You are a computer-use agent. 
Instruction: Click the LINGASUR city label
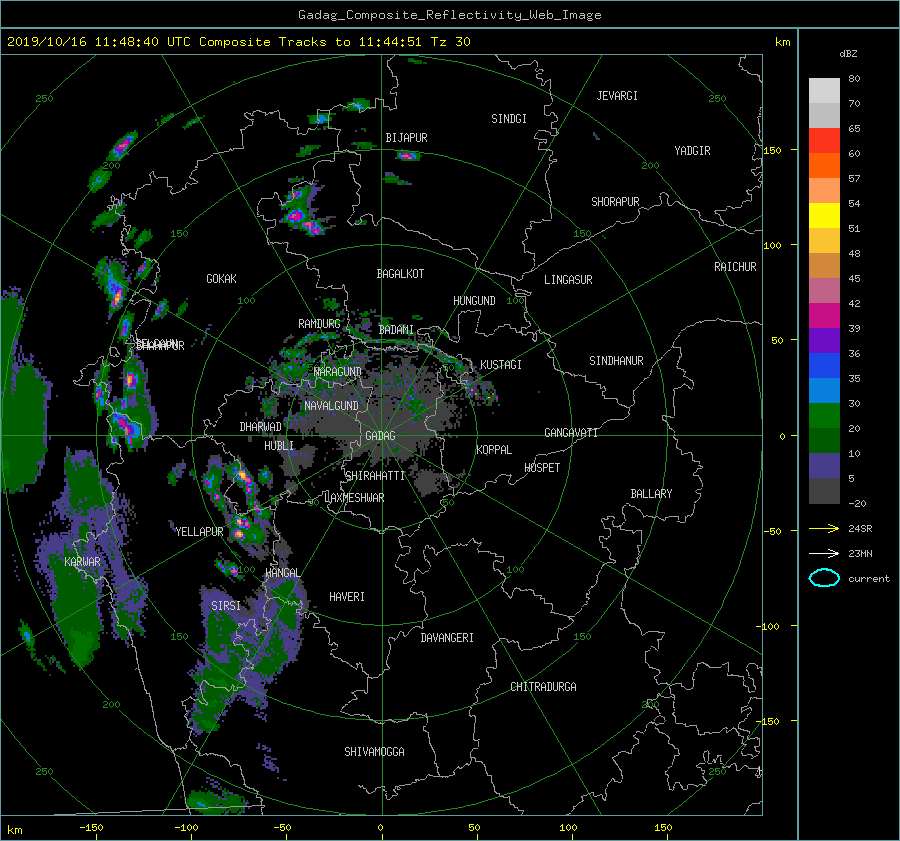[x=568, y=280]
